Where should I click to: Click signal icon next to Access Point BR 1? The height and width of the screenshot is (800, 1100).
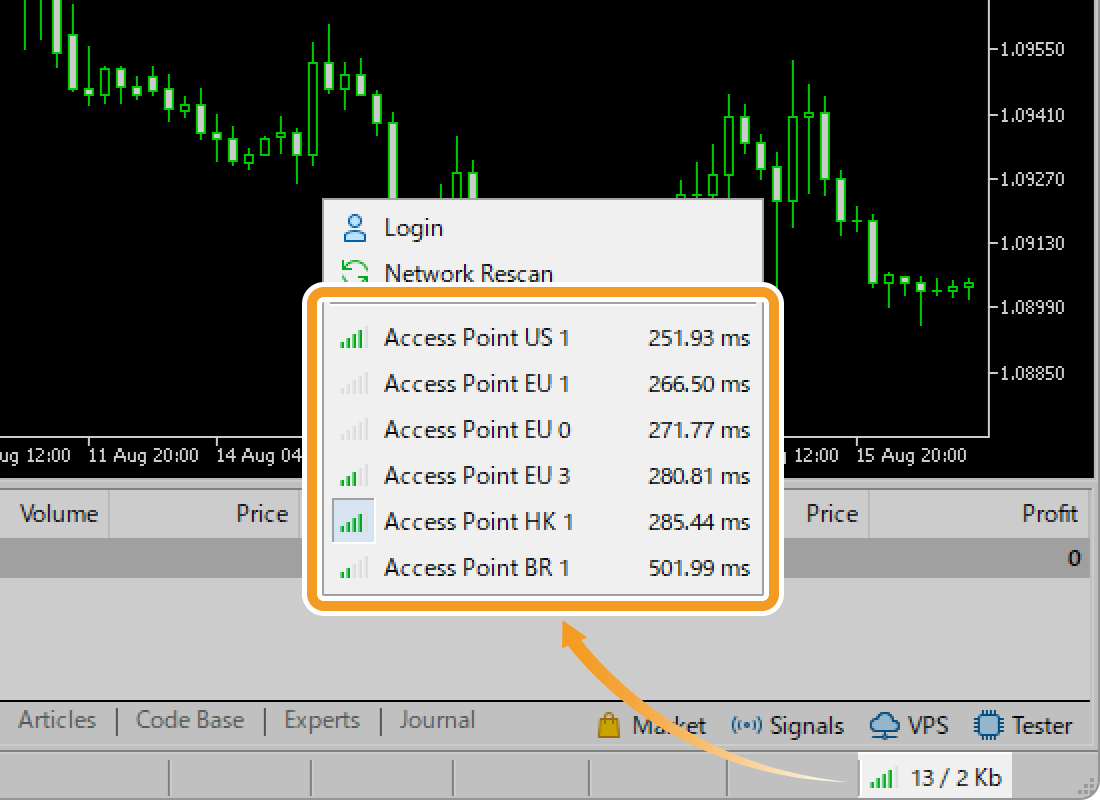point(353,568)
